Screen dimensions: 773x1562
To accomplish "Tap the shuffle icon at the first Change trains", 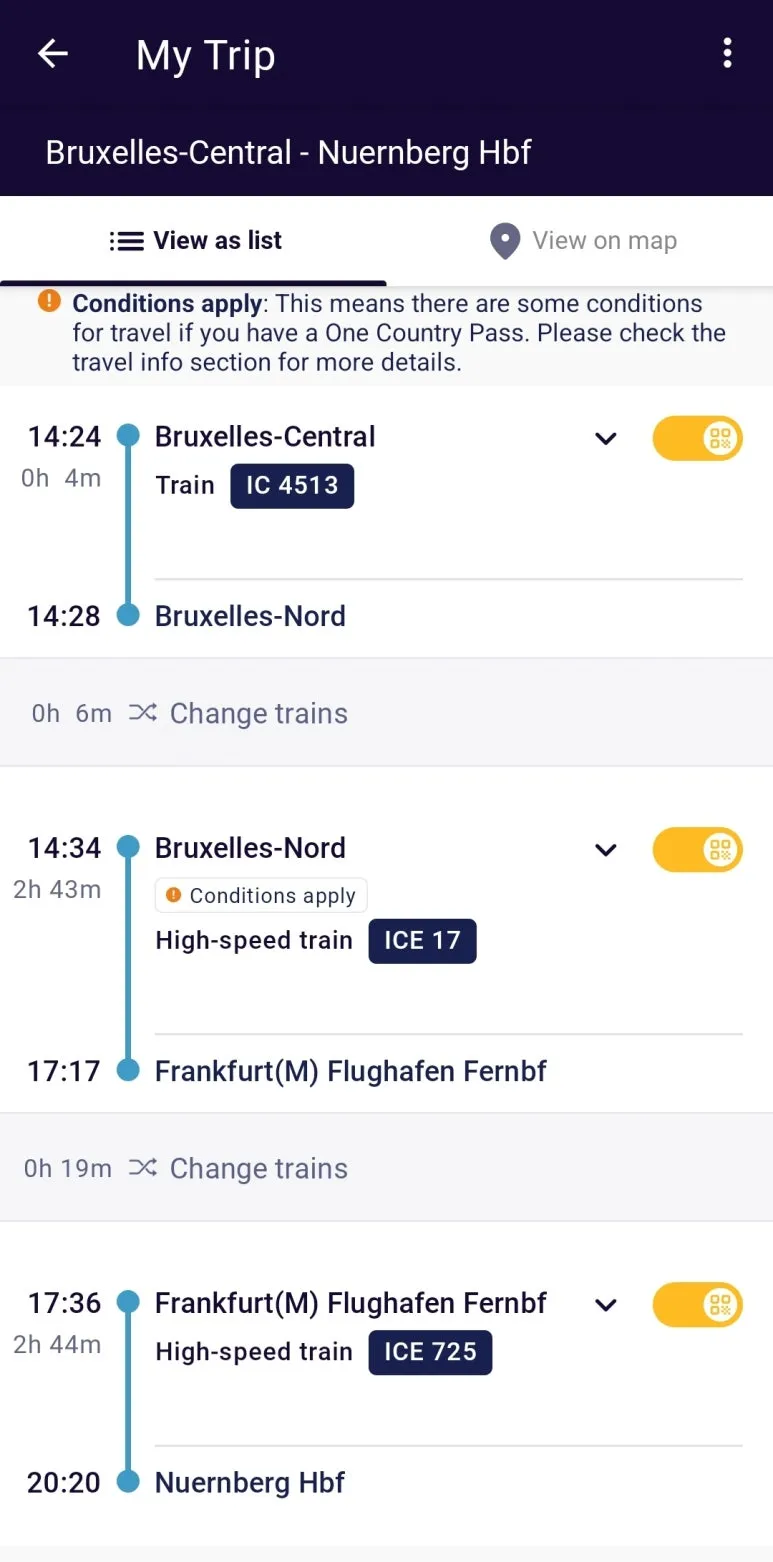I will click(142, 712).
